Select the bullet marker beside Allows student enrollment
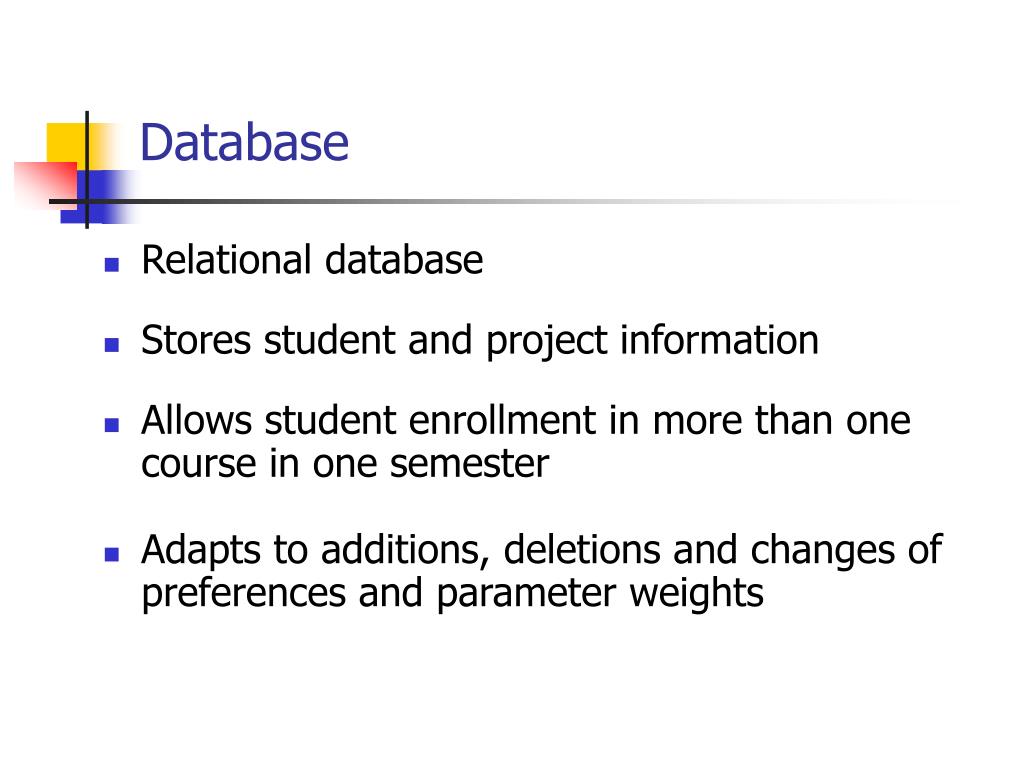 pyautogui.click(x=112, y=425)
